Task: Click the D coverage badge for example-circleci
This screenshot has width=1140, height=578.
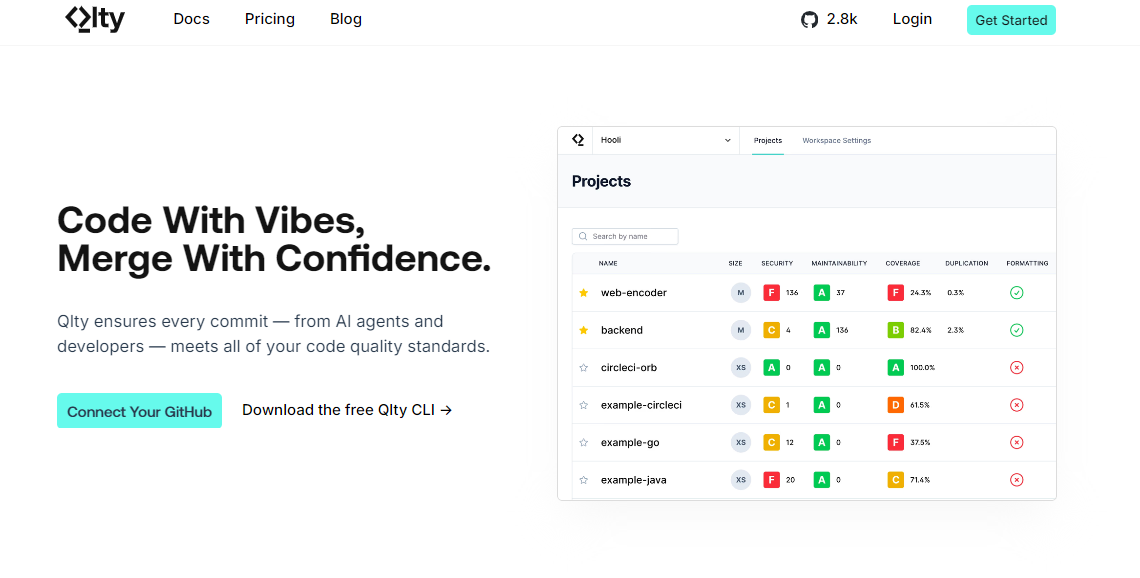Action: click(x=895, y=405)
